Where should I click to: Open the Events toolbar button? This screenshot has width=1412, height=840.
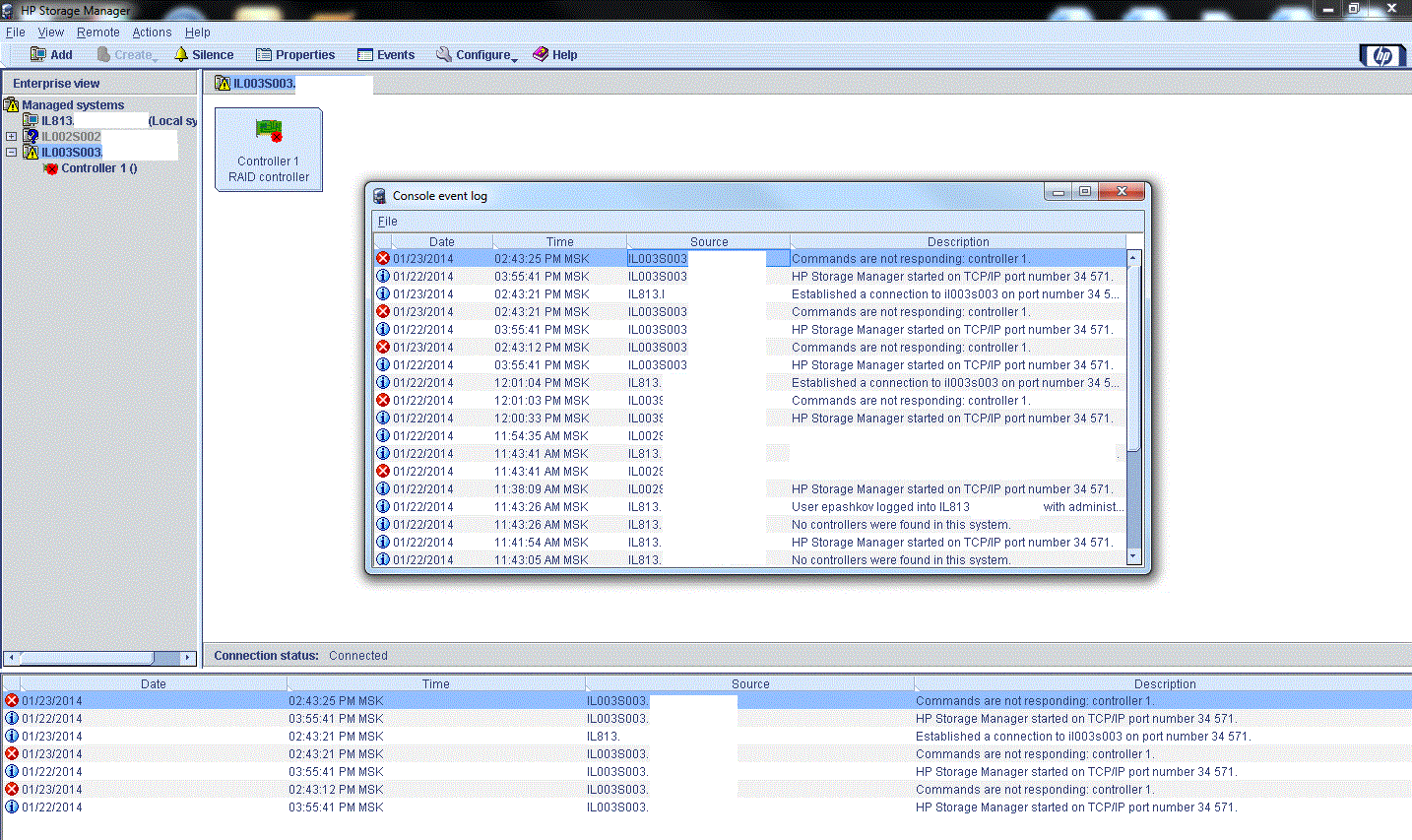point(386,55)
